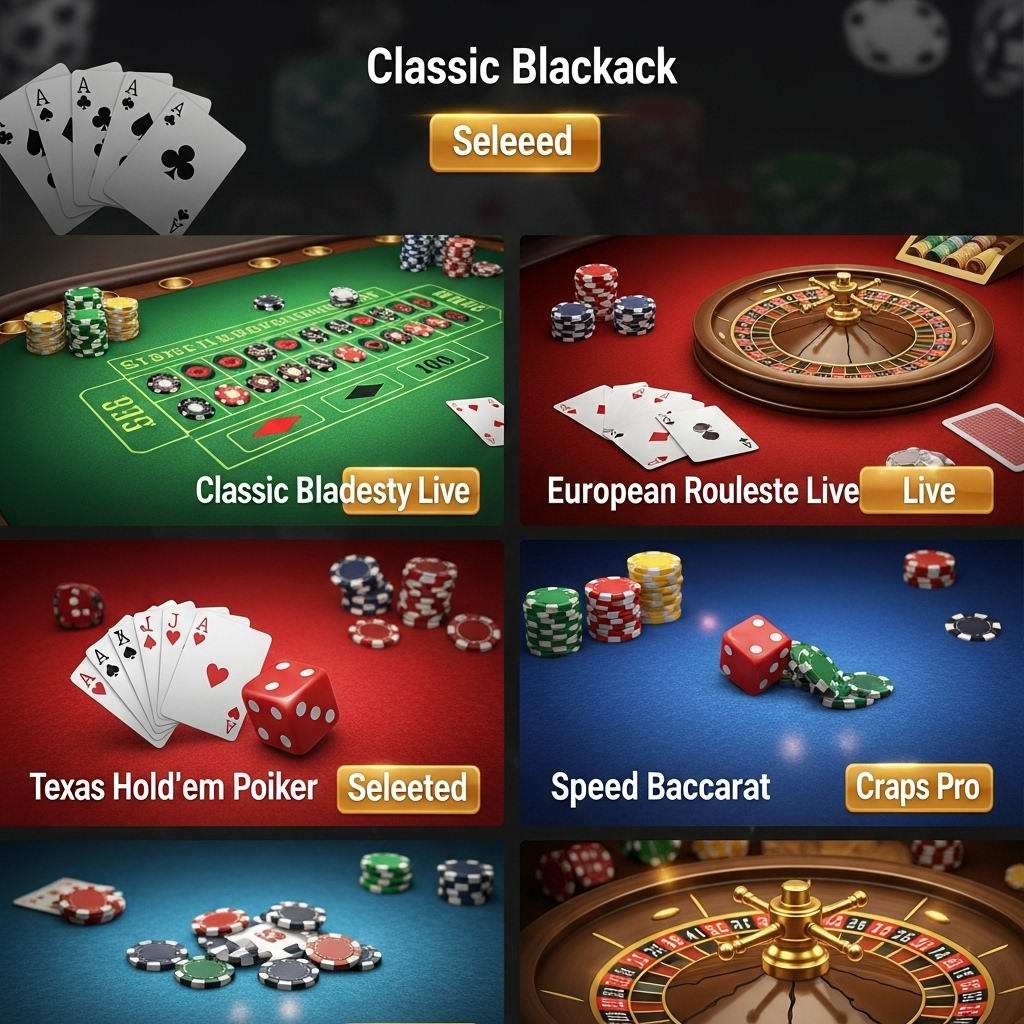Click the roulette wheel image on red table

(x=843, y=337)
